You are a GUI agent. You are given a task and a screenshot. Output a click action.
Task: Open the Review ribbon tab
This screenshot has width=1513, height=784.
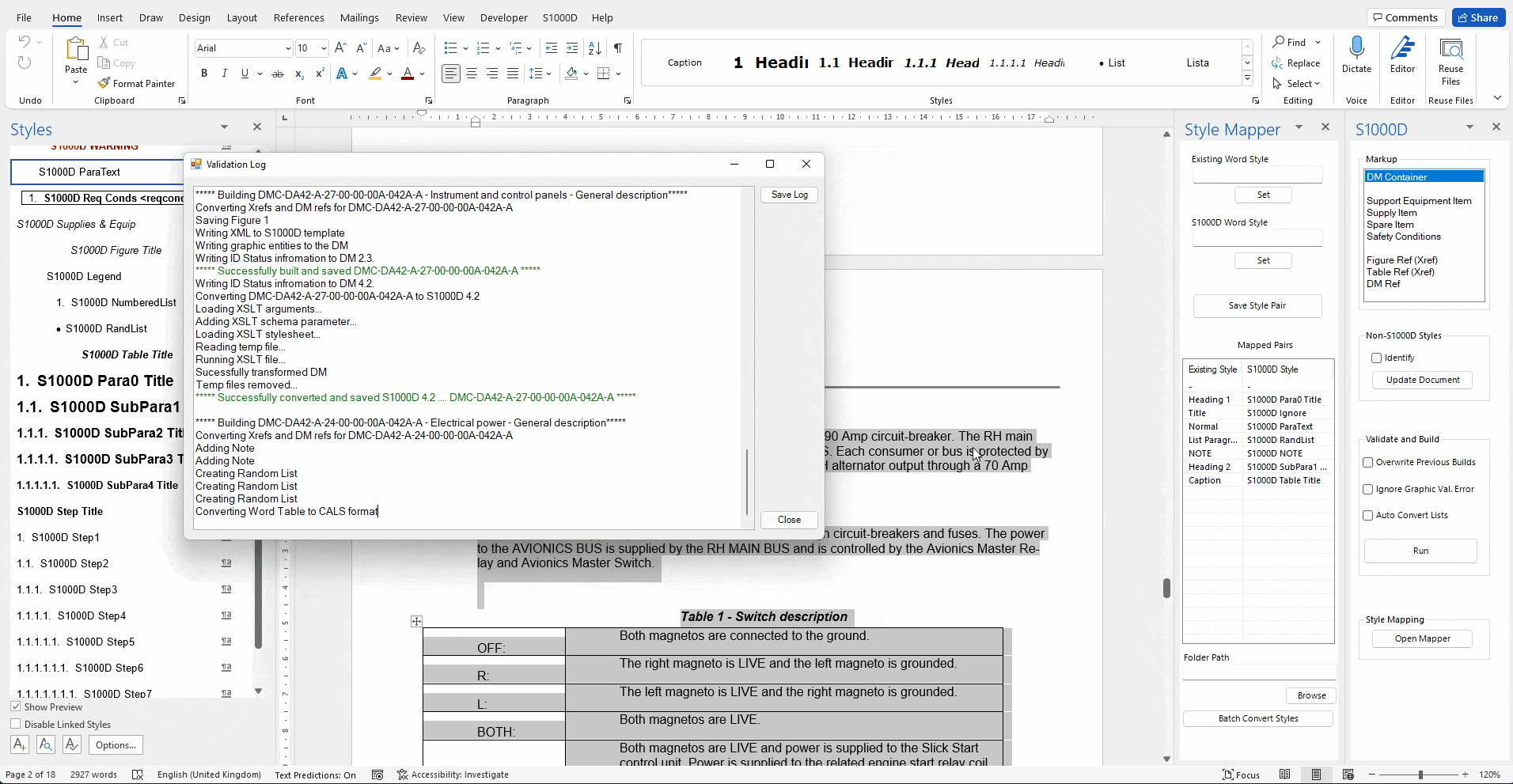pyautogui.click(x=411, y=17)
